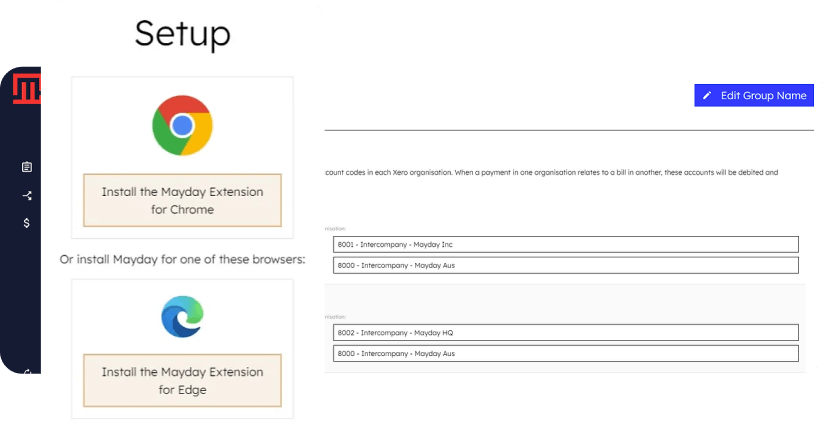The height and width of the screenshot is (440, 824).
Task: Click the Setup heading
Action: [x=182, y=34]
